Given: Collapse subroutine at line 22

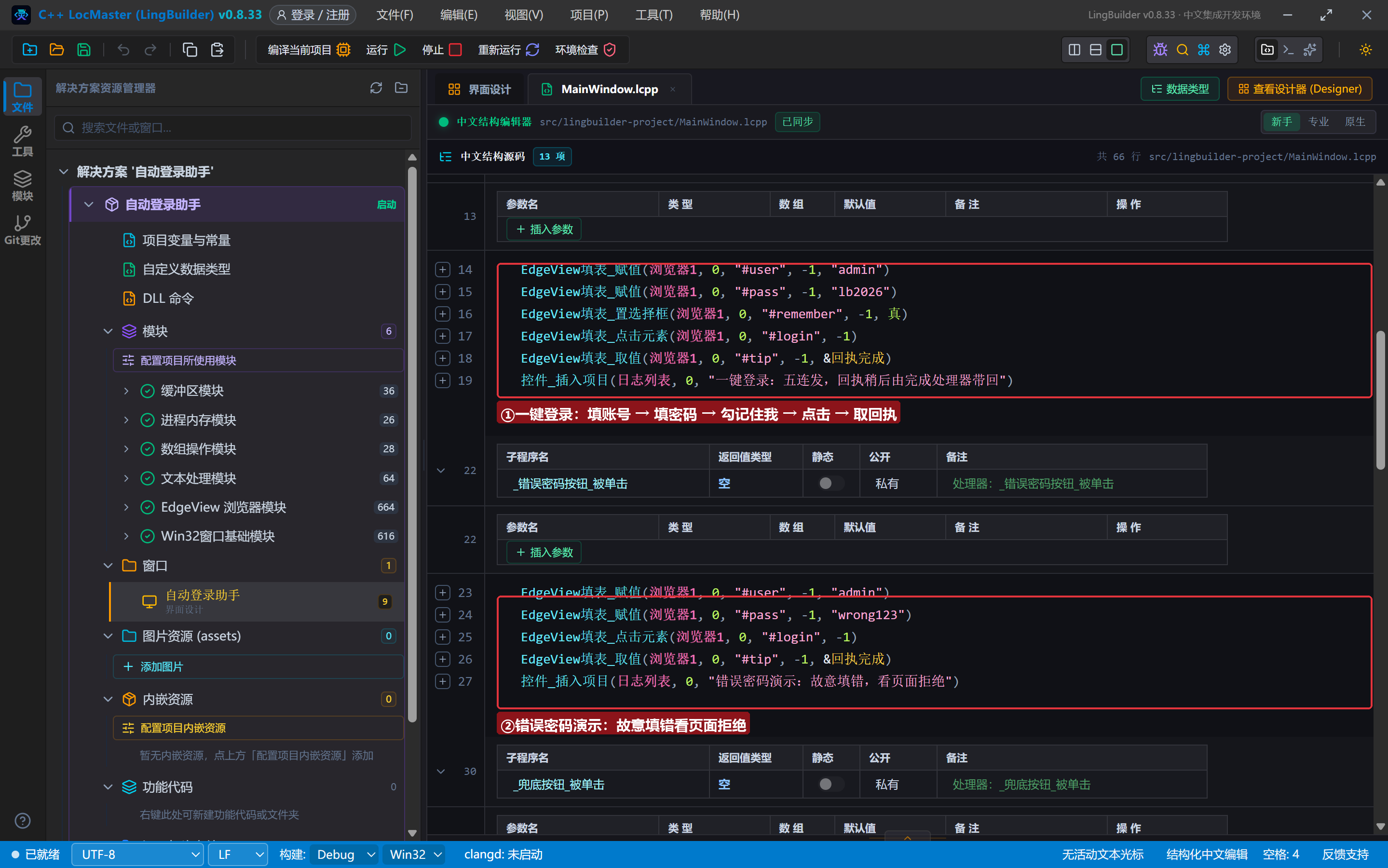Looking at the screenshot, I should 441,470.
